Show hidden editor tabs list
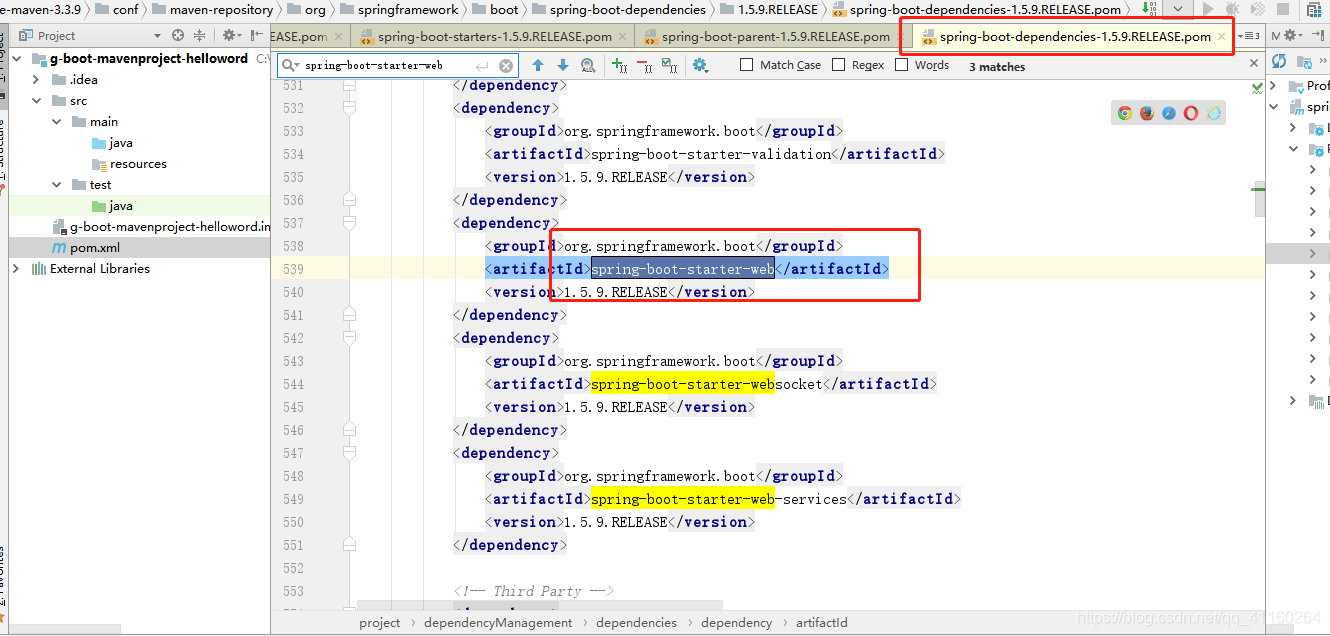Viewport: 1330px width, 636px height. 1249,36
